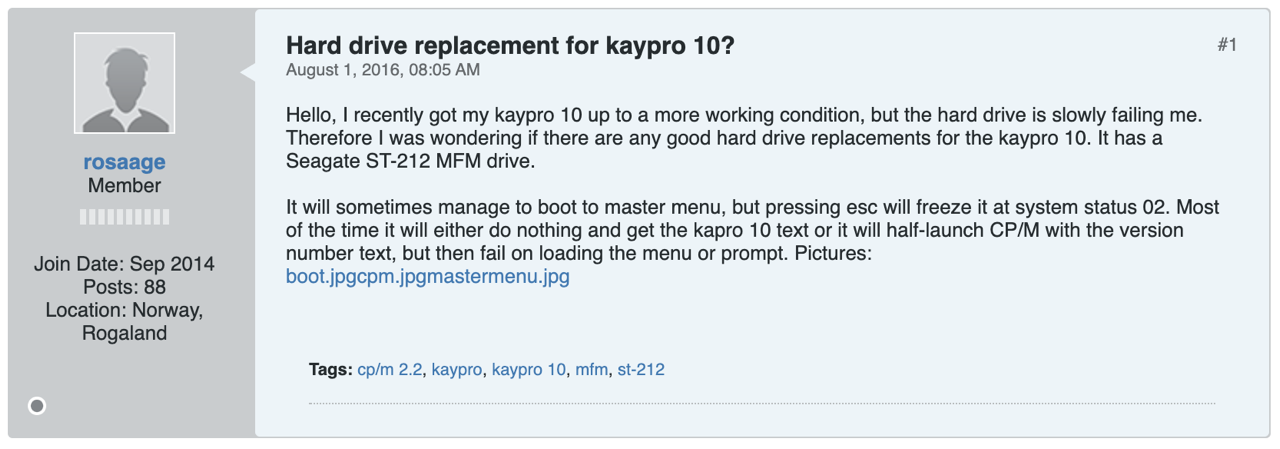Image resolution: width=1280 pixels, height=449 pixels.
Task: Click the Posts: 88 count
Action: pos(124,287)
